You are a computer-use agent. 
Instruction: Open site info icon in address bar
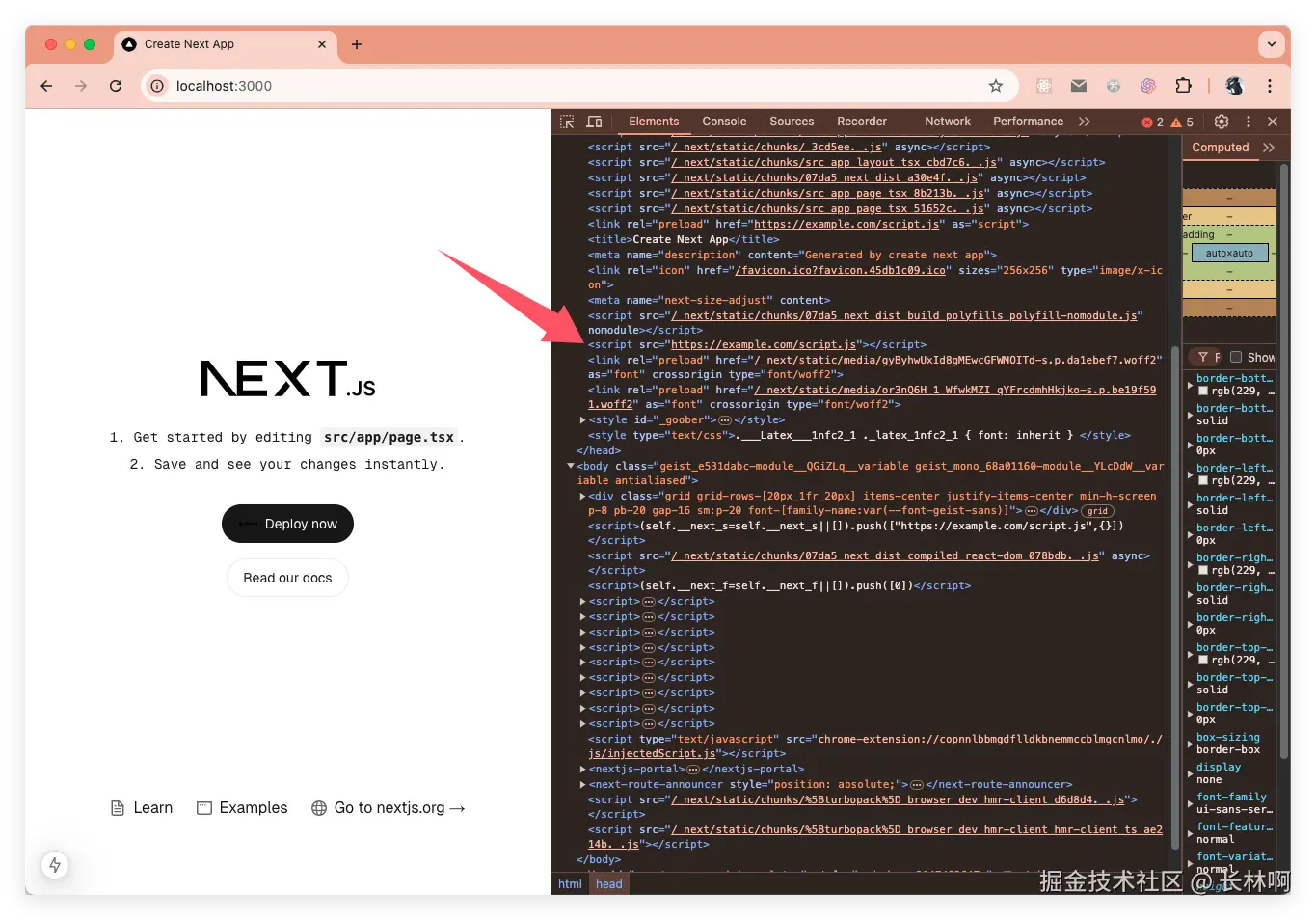pos(157,86)
